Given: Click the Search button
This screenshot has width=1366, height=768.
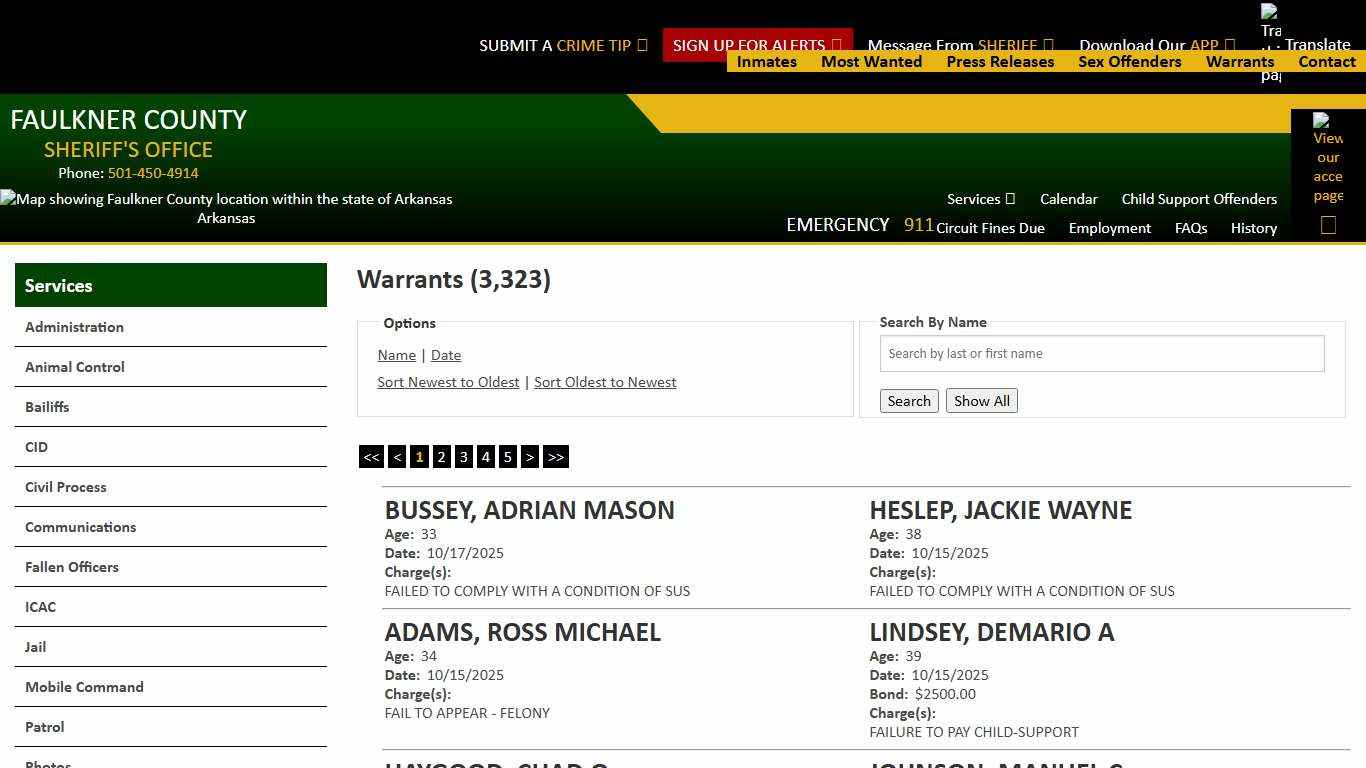Looking at the screenshot, I should [908, 400].
